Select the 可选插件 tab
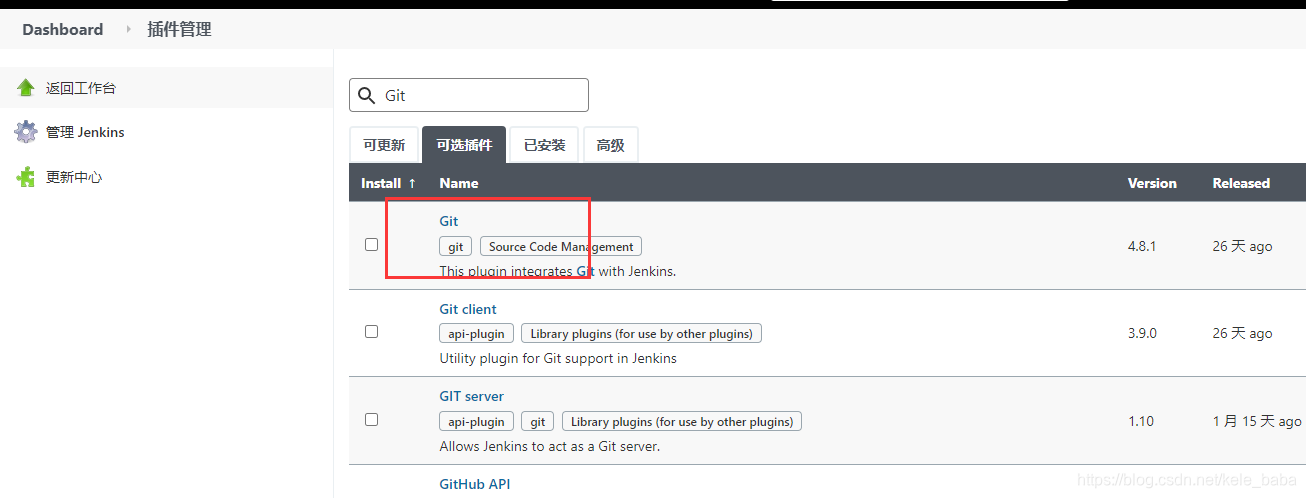This screenshot has height=498, width=1306. (464, 145)
